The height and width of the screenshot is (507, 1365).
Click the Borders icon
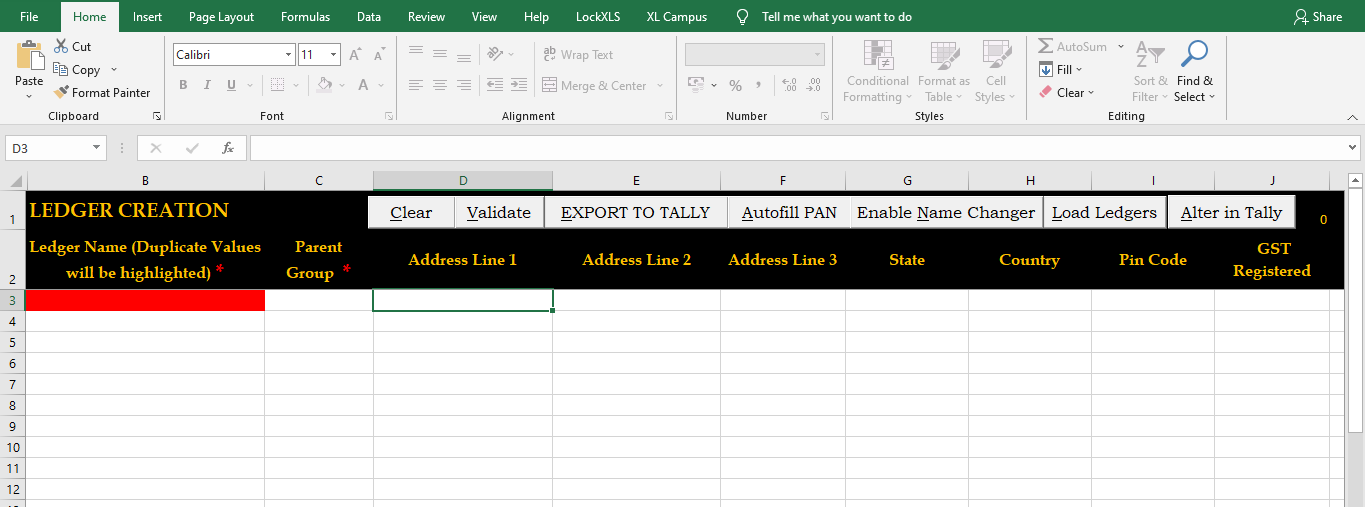[277, 85]
